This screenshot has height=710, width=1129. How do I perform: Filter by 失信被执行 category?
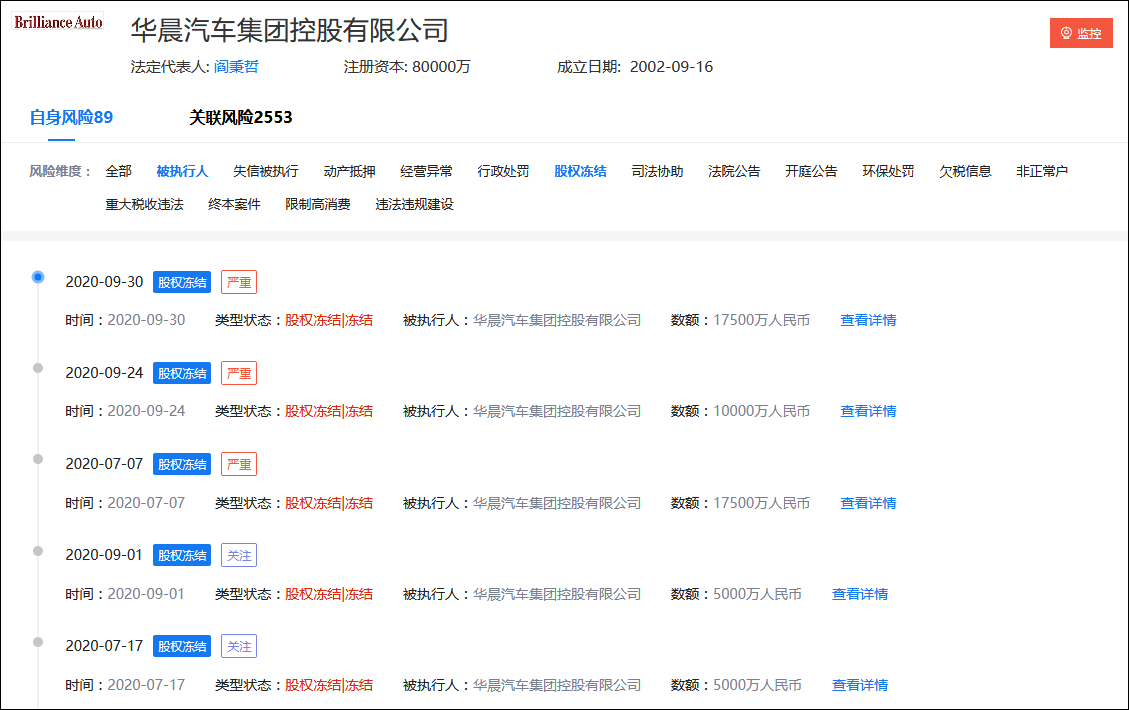click(265, 171)
